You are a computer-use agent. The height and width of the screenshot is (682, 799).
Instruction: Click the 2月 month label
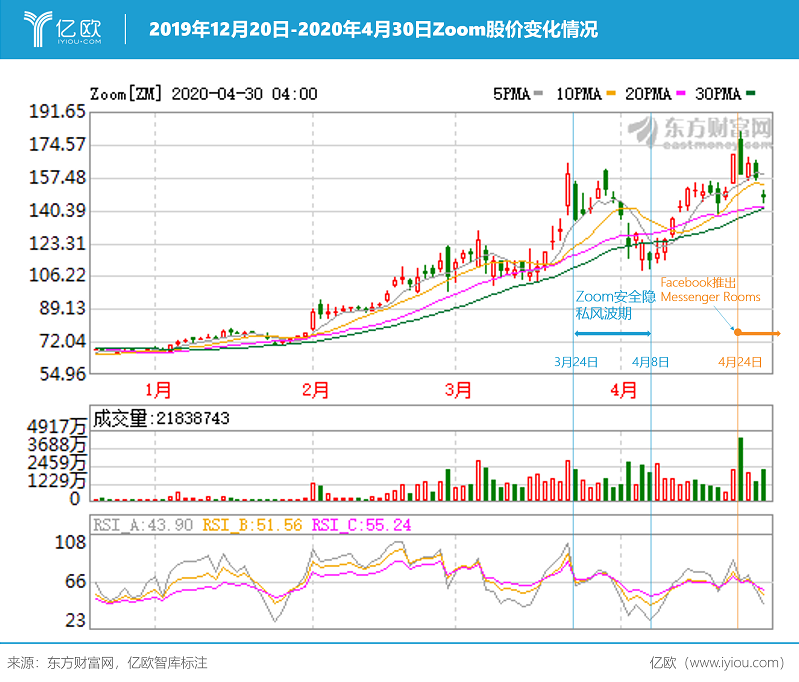click(x=315, y=390)
